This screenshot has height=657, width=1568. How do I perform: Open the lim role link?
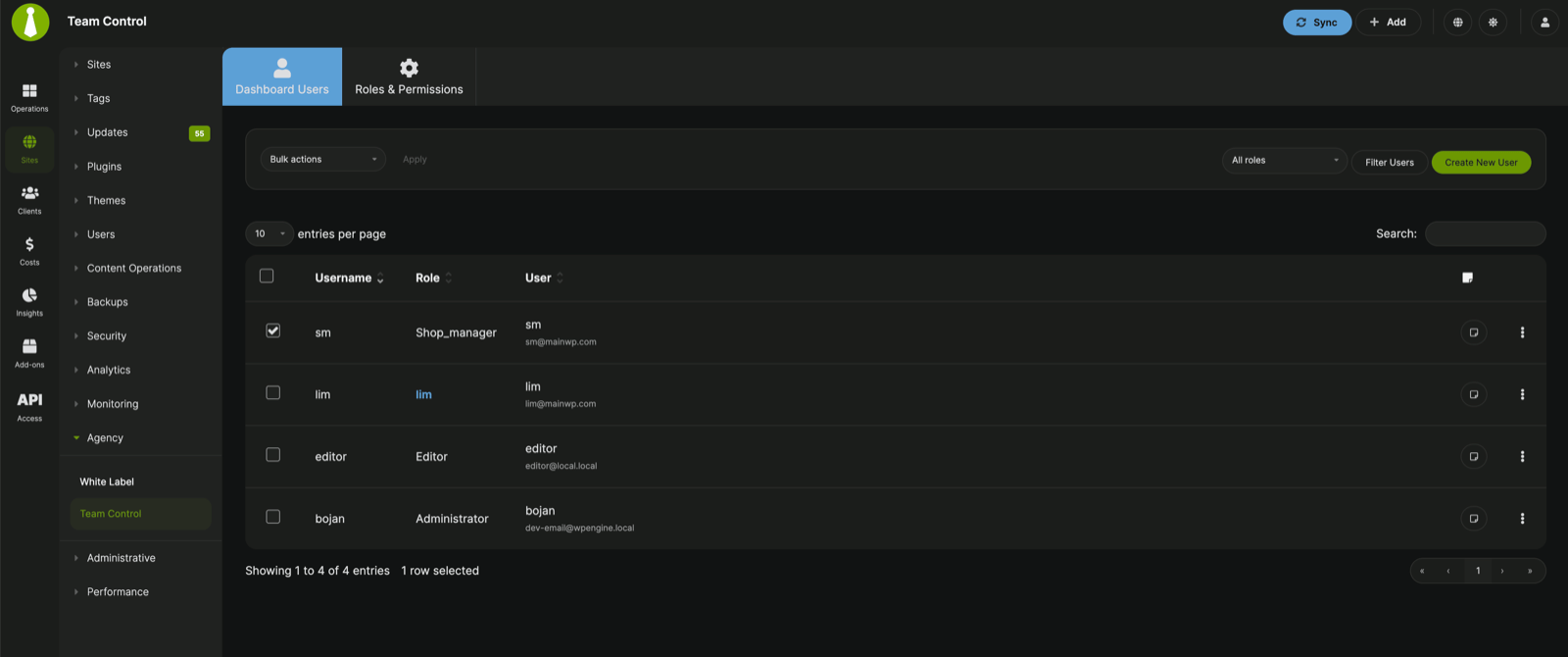point(423,394)
